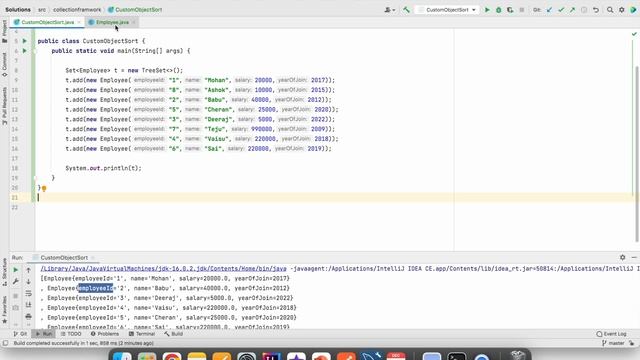640x360 pixels.
Task: Show Git history using the clock icon
Action: pos(584,9)
